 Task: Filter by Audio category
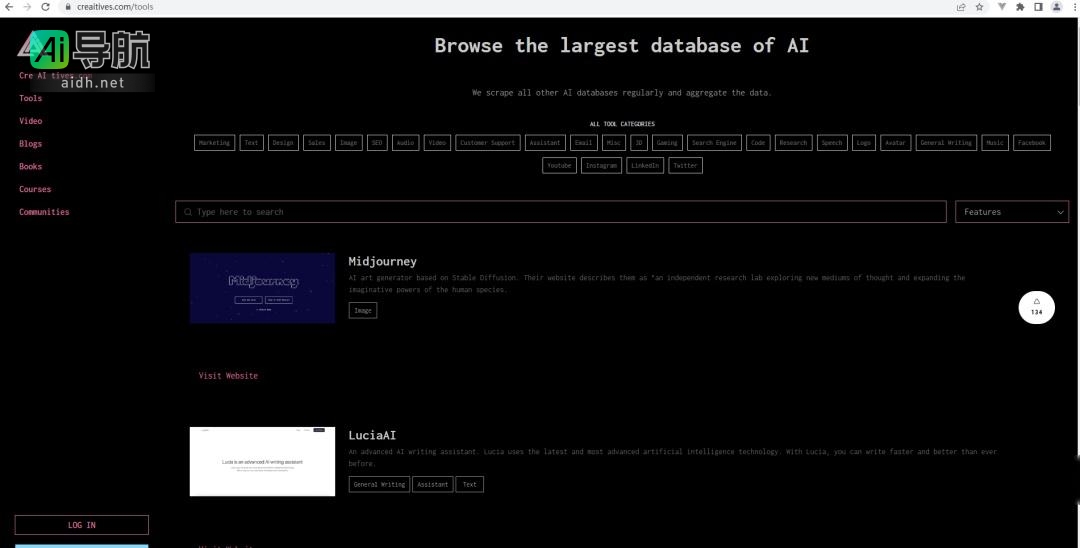tap(406, 143)
